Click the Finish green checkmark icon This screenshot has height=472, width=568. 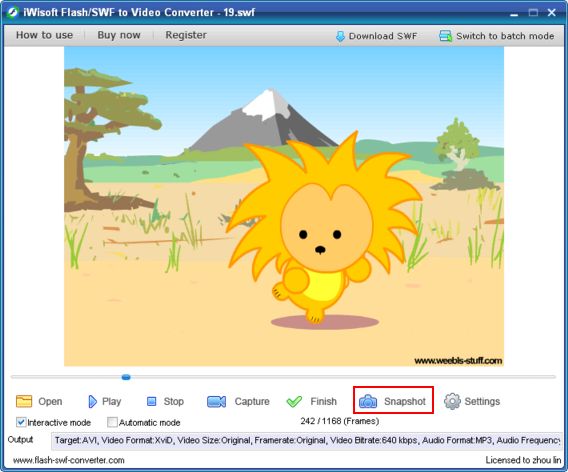click(x=294, y=401)
